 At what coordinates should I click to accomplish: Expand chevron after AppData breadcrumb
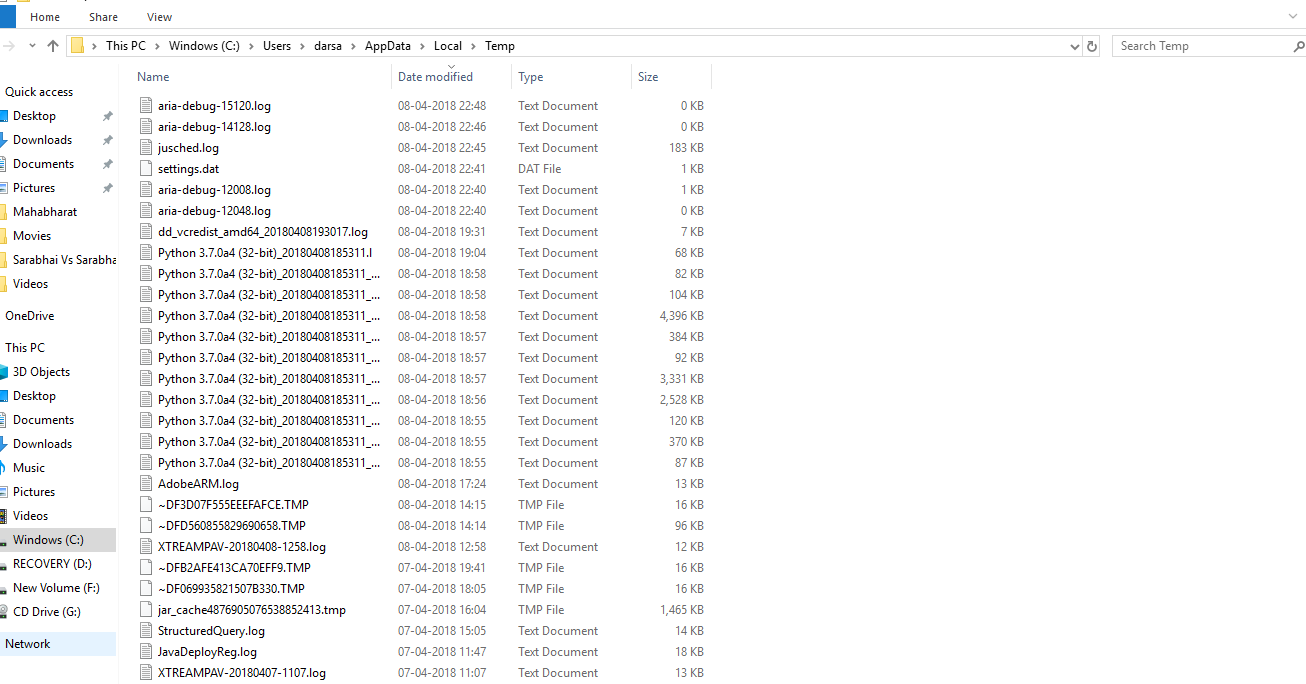coord(422,46)
